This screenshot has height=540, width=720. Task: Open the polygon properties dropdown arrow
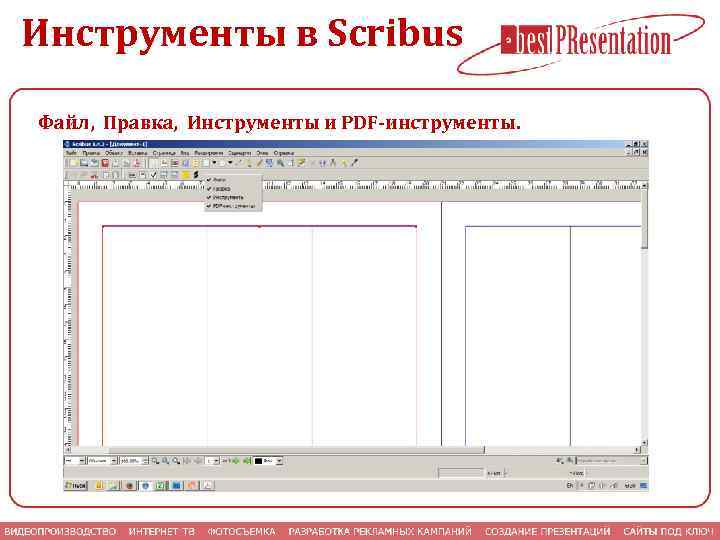point(230,163)
